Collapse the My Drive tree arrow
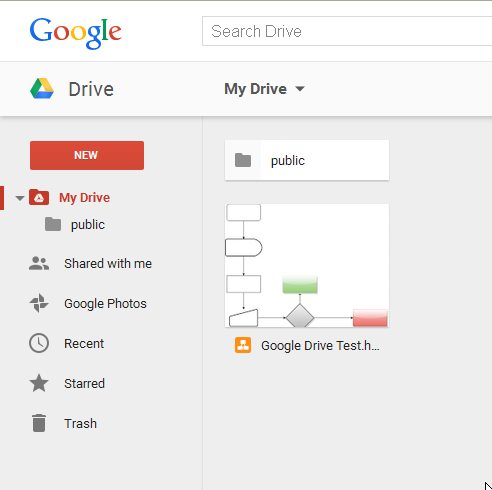The width and height of the screenshot is (492, 490). pos(20,198)
